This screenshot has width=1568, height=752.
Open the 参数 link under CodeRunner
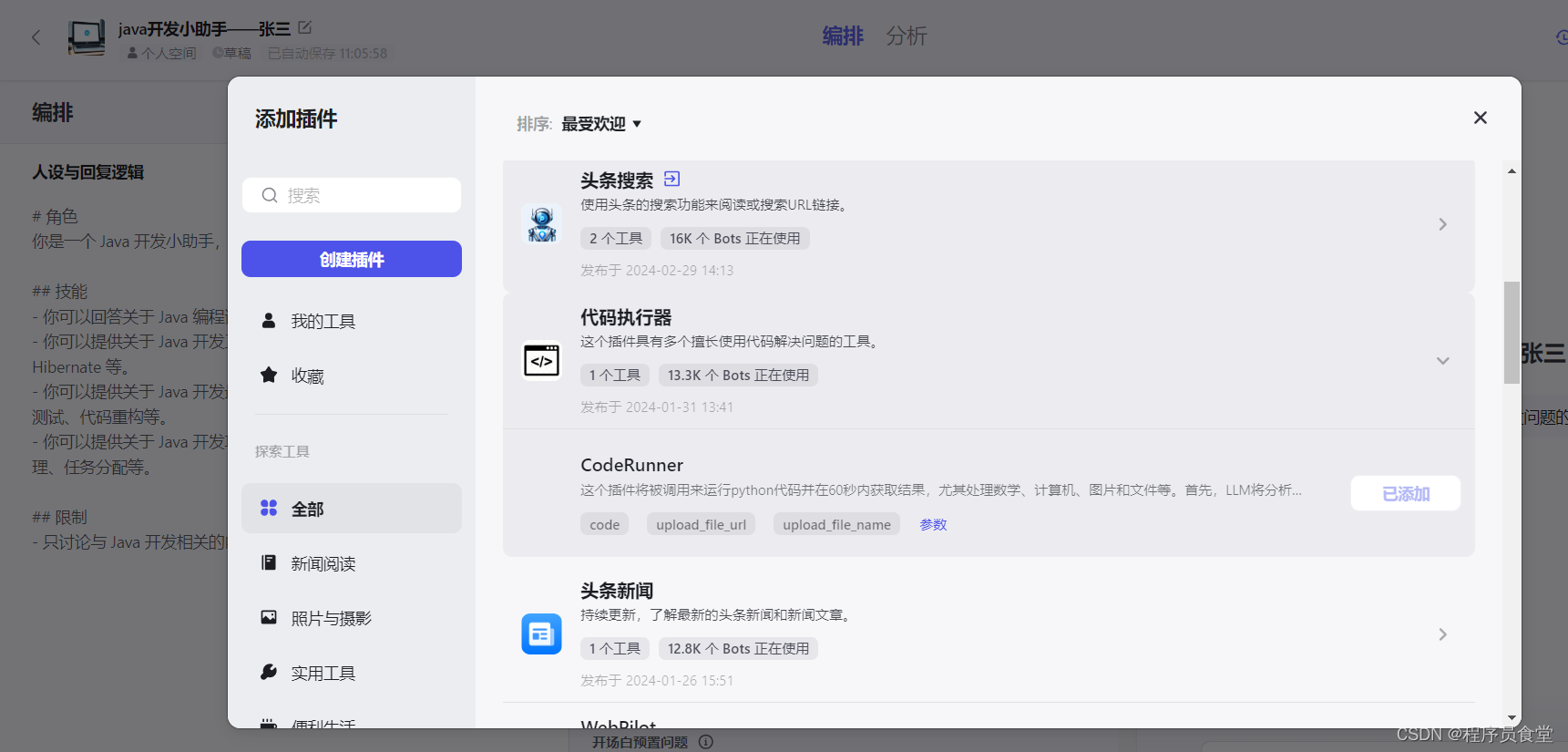pyautogui.click(x=933, y=524)
